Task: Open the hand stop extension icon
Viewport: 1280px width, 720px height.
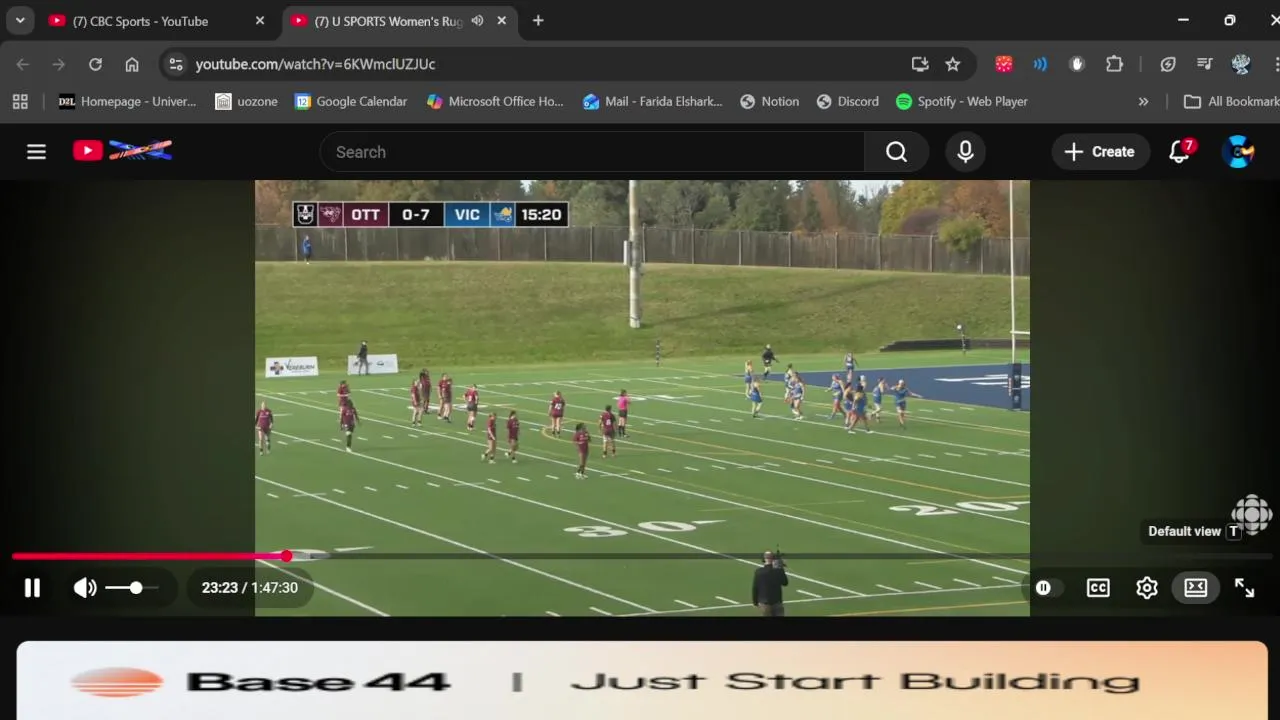Action: [1077, 64]
